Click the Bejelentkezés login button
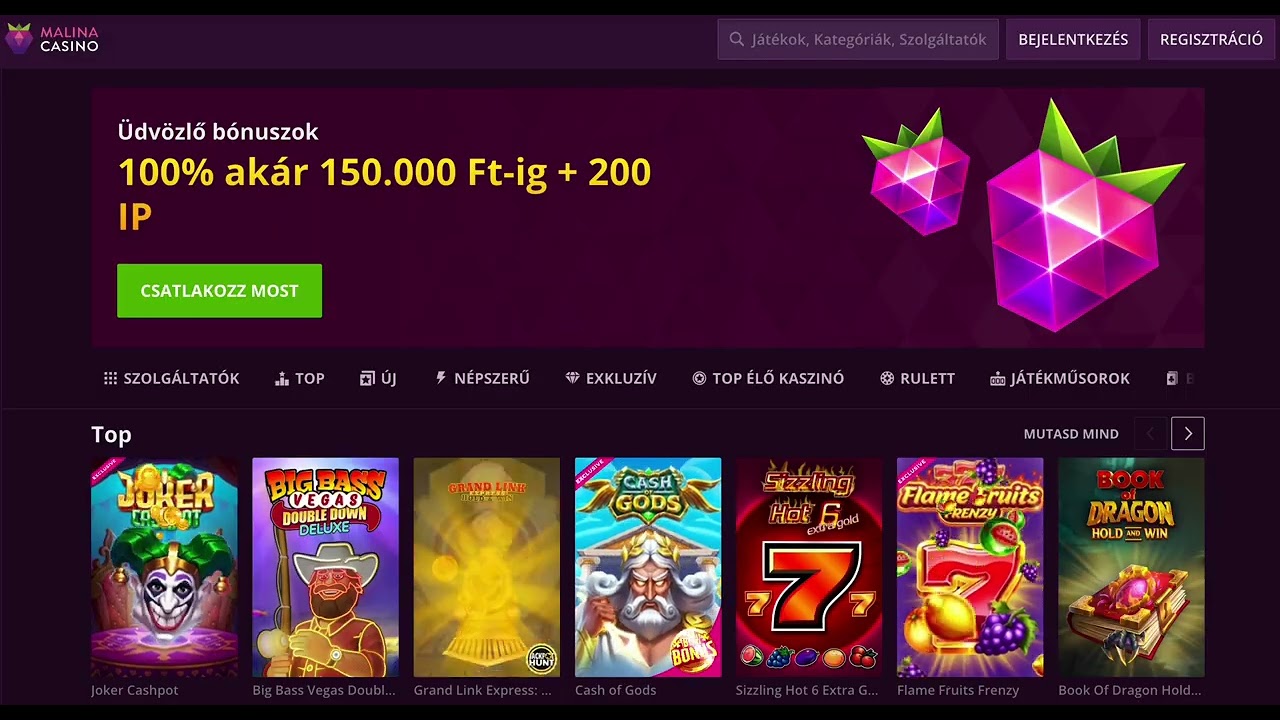The image size is (1280, 720). point(1073,39)
